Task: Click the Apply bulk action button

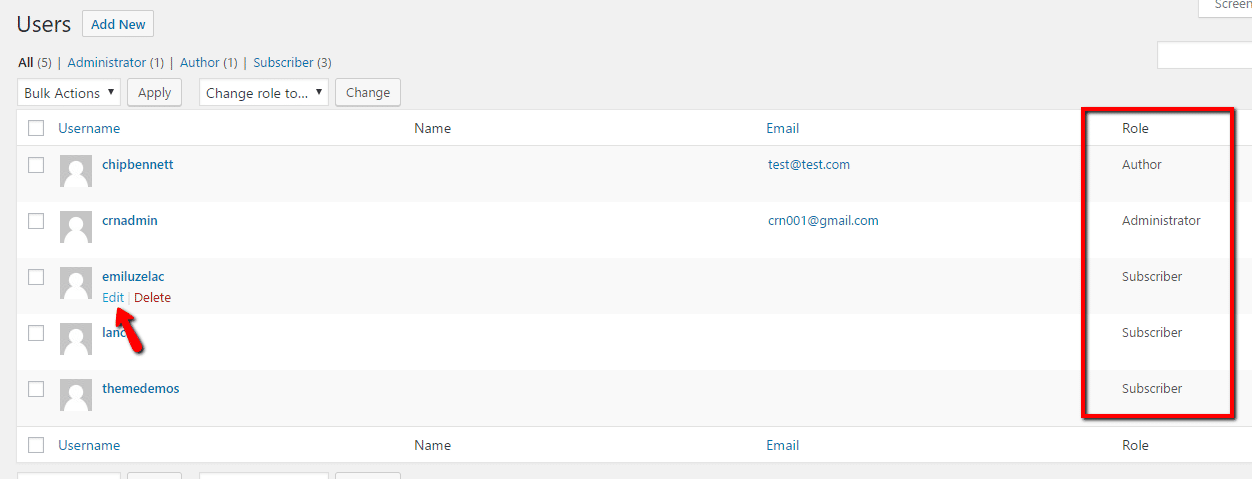Action: 154,93
